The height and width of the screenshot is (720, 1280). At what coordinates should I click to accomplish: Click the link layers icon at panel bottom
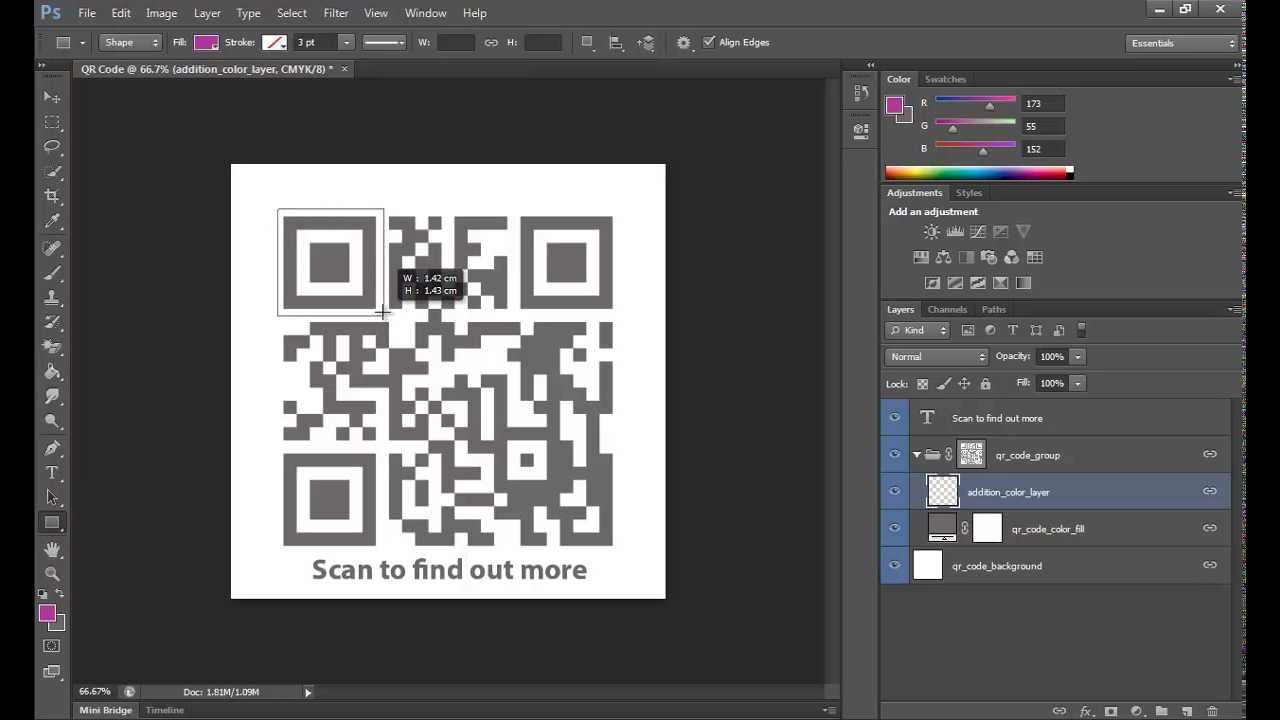coord(1059,711)
